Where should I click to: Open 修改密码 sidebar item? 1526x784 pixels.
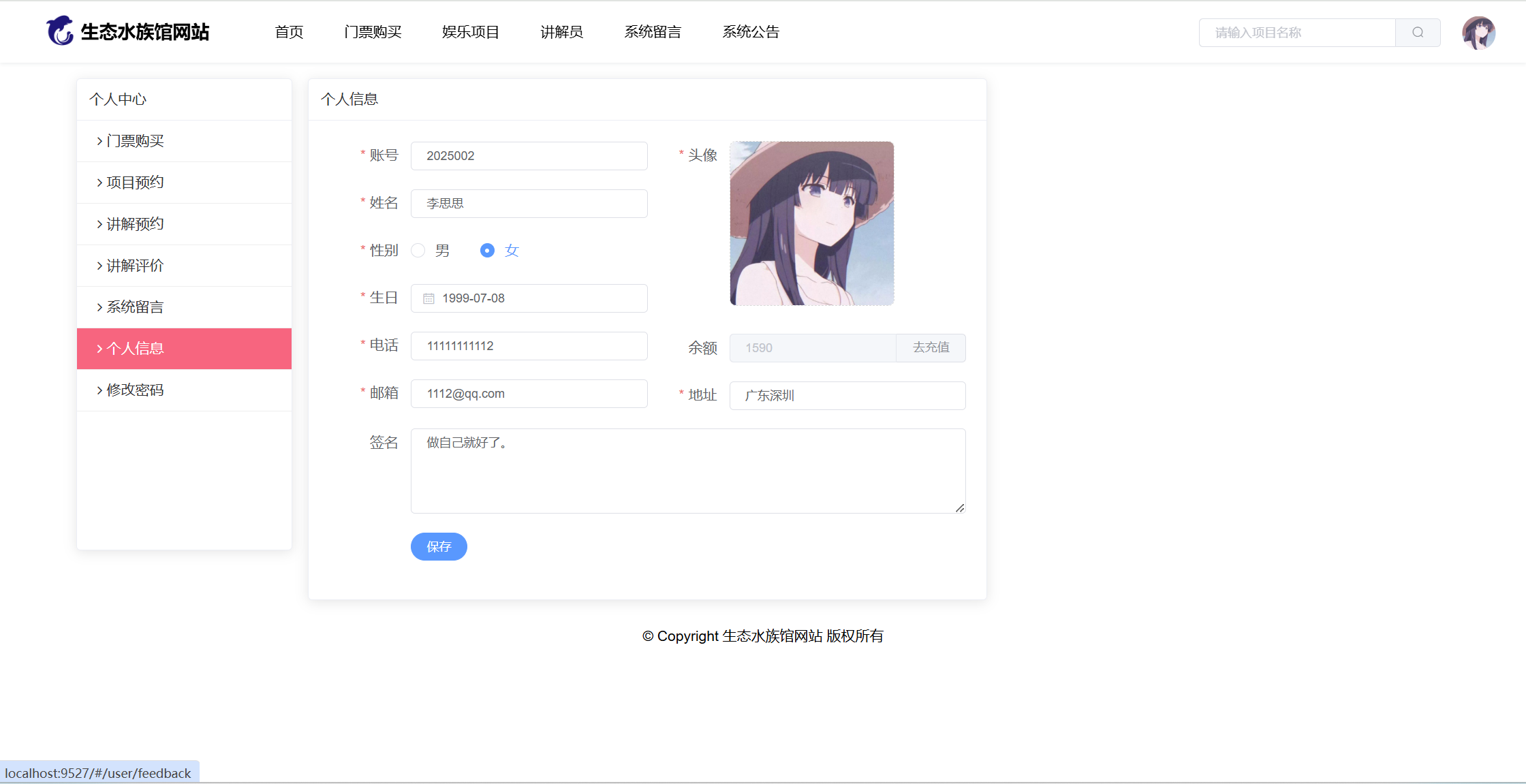click(x=135, y=390)
